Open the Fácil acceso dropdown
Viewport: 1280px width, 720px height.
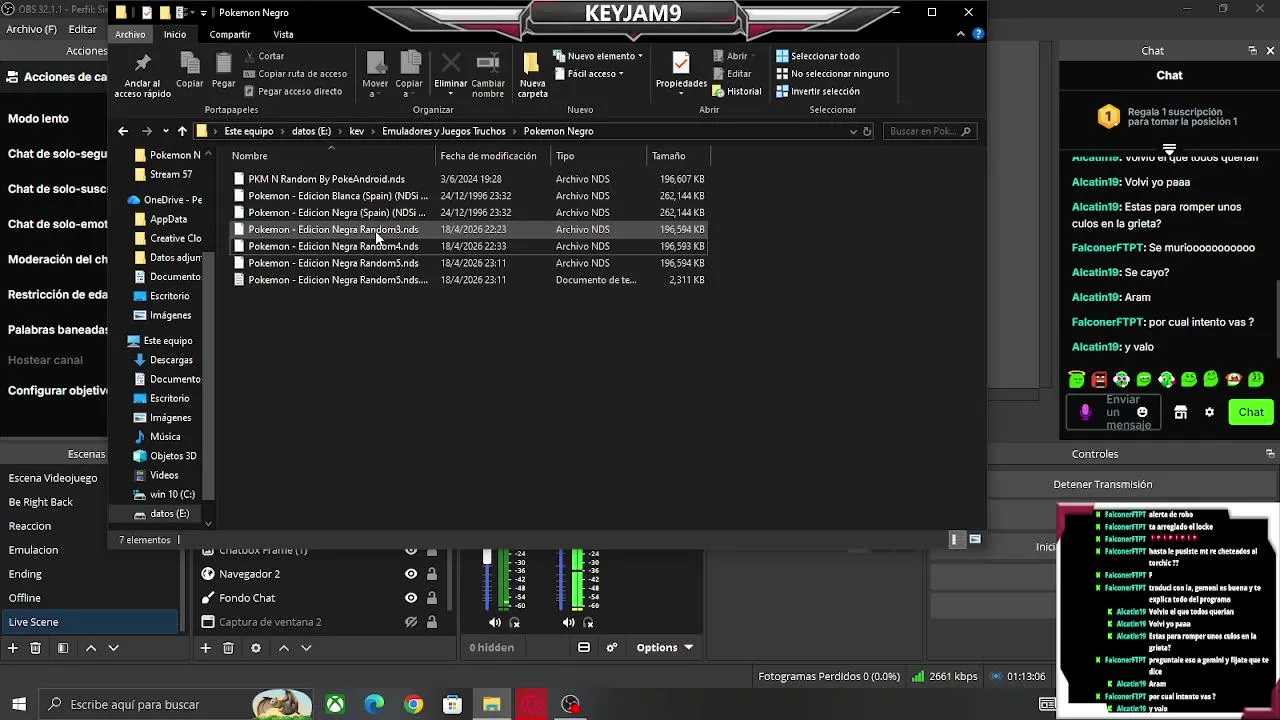588,74
